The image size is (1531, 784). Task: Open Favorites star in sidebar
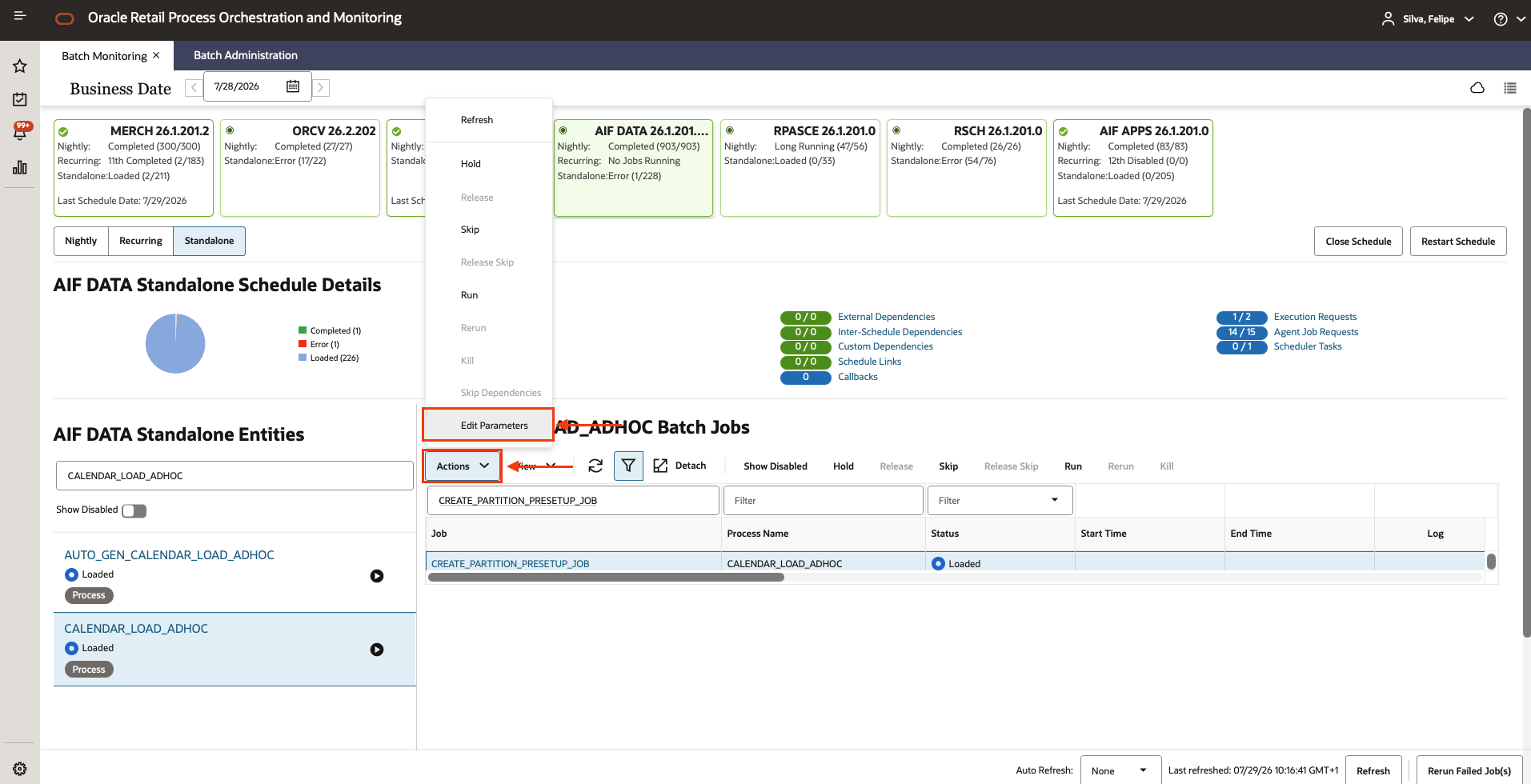20,66
